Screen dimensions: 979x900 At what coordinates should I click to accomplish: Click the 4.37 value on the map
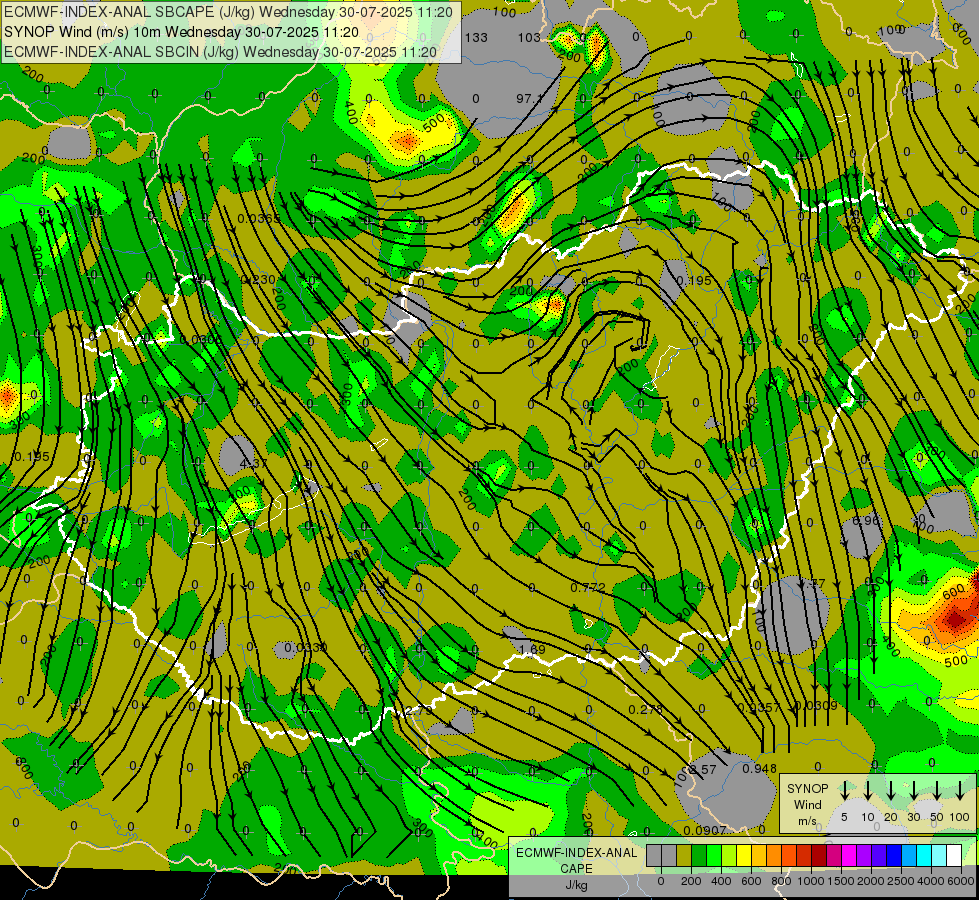pos(253,463)
